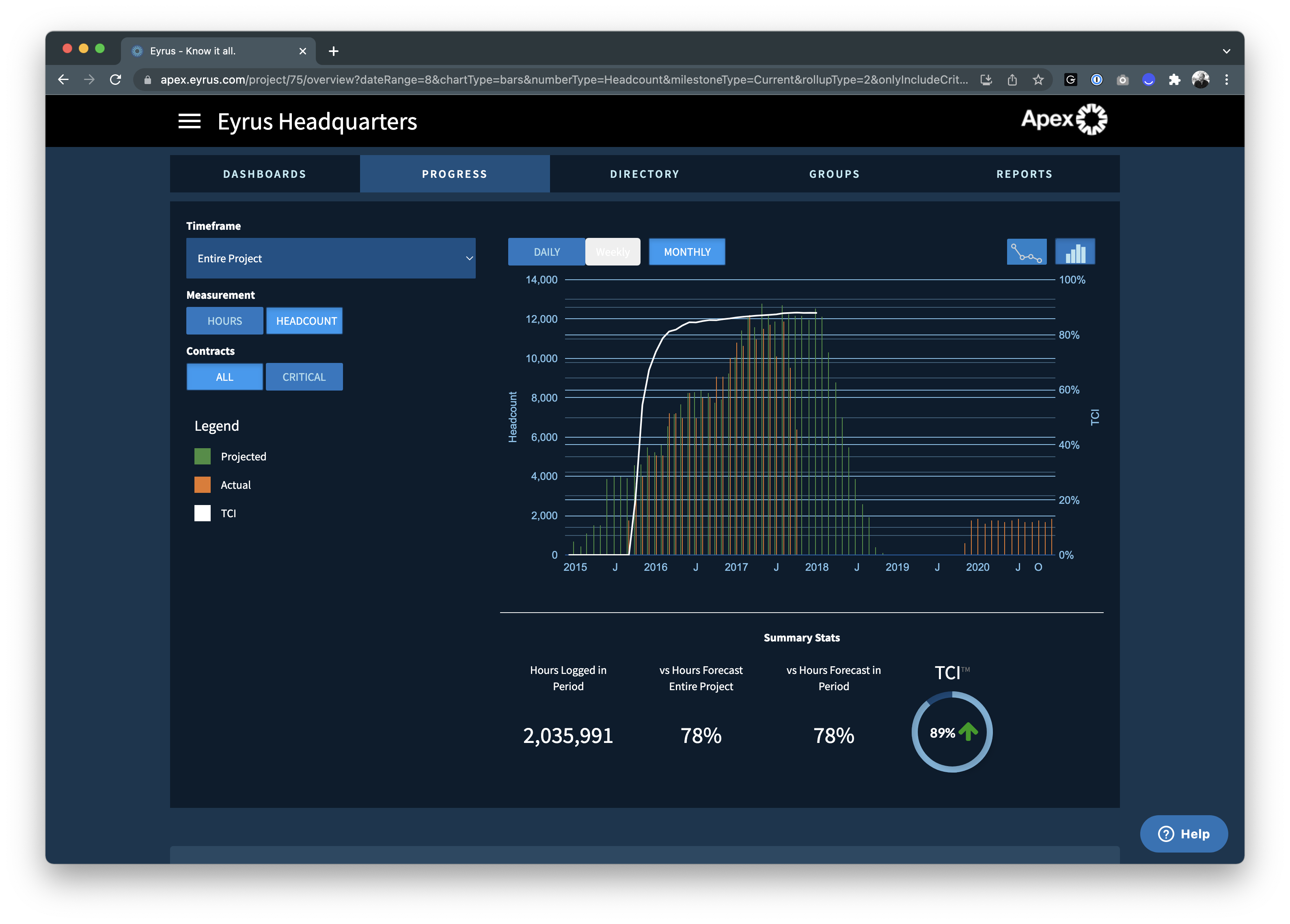The image size is (1290, 924).
Task: Close the Eyrus browser tab
Action: pyautogui.click(x=302, y=51)
